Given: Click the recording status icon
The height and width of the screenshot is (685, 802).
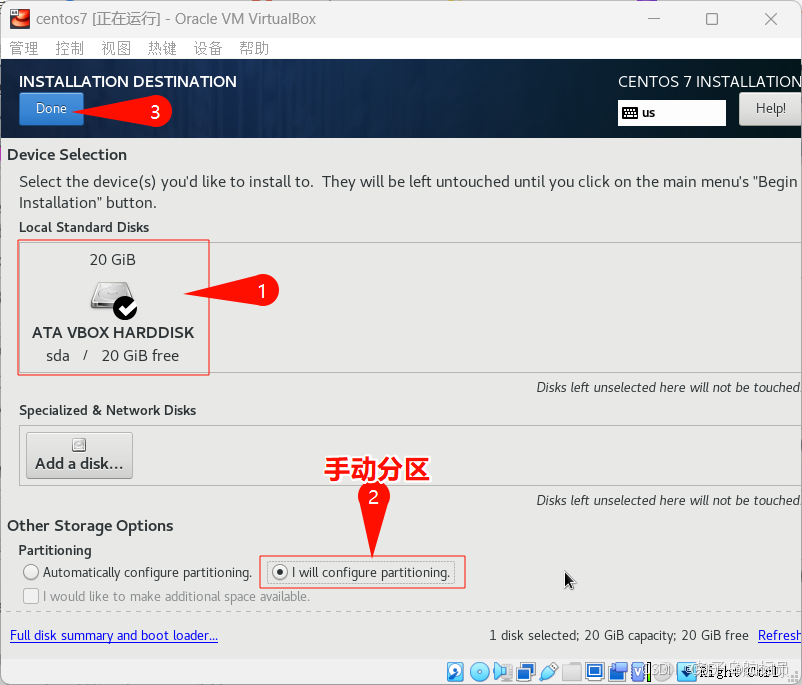Looking at the screenshot, I should pos(618,671).
